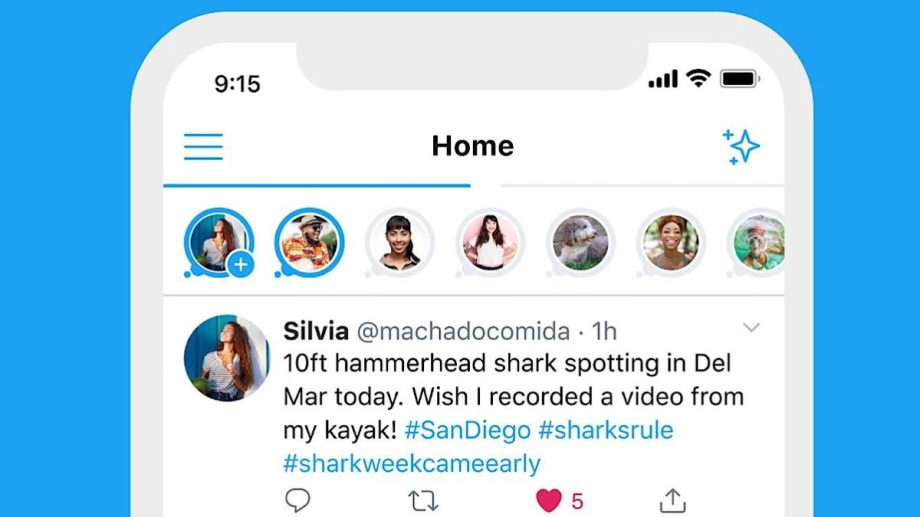920x517 pixels.
Task: Visit the @machadocomida handle
Action: pyautogui.click(x=464, y=332)
